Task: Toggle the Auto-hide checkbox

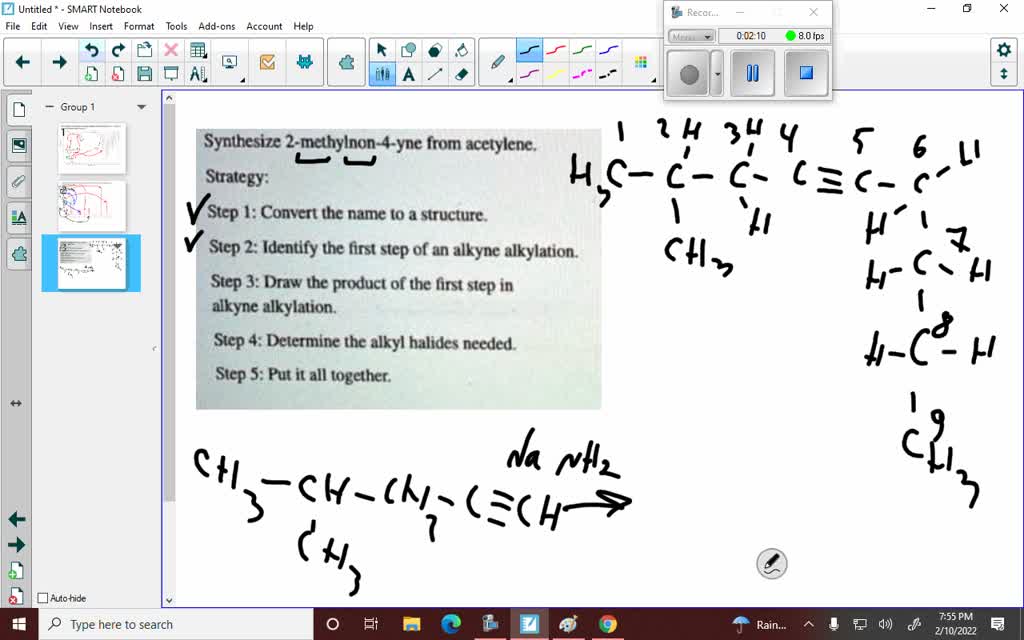Action: pos(45,598)
